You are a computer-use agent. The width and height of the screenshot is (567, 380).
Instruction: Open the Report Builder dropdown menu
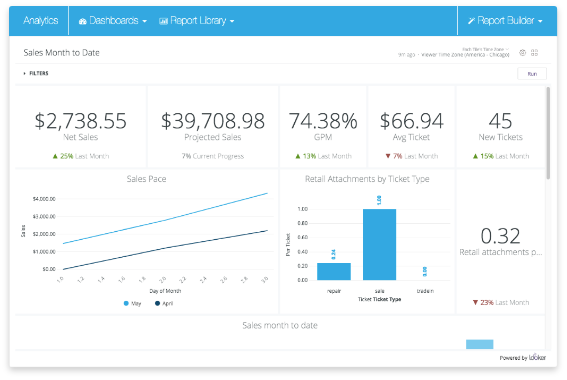[x=506, y=21]
